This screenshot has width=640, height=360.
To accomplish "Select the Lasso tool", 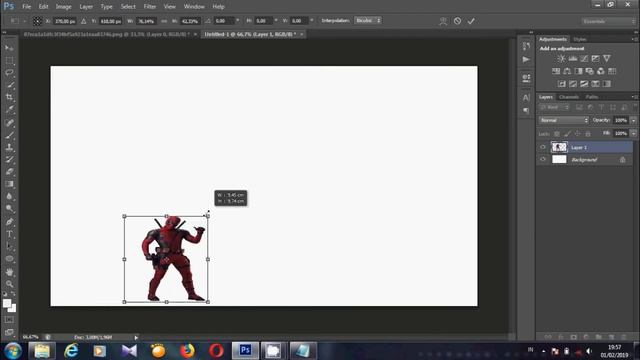I will [9, 73].
